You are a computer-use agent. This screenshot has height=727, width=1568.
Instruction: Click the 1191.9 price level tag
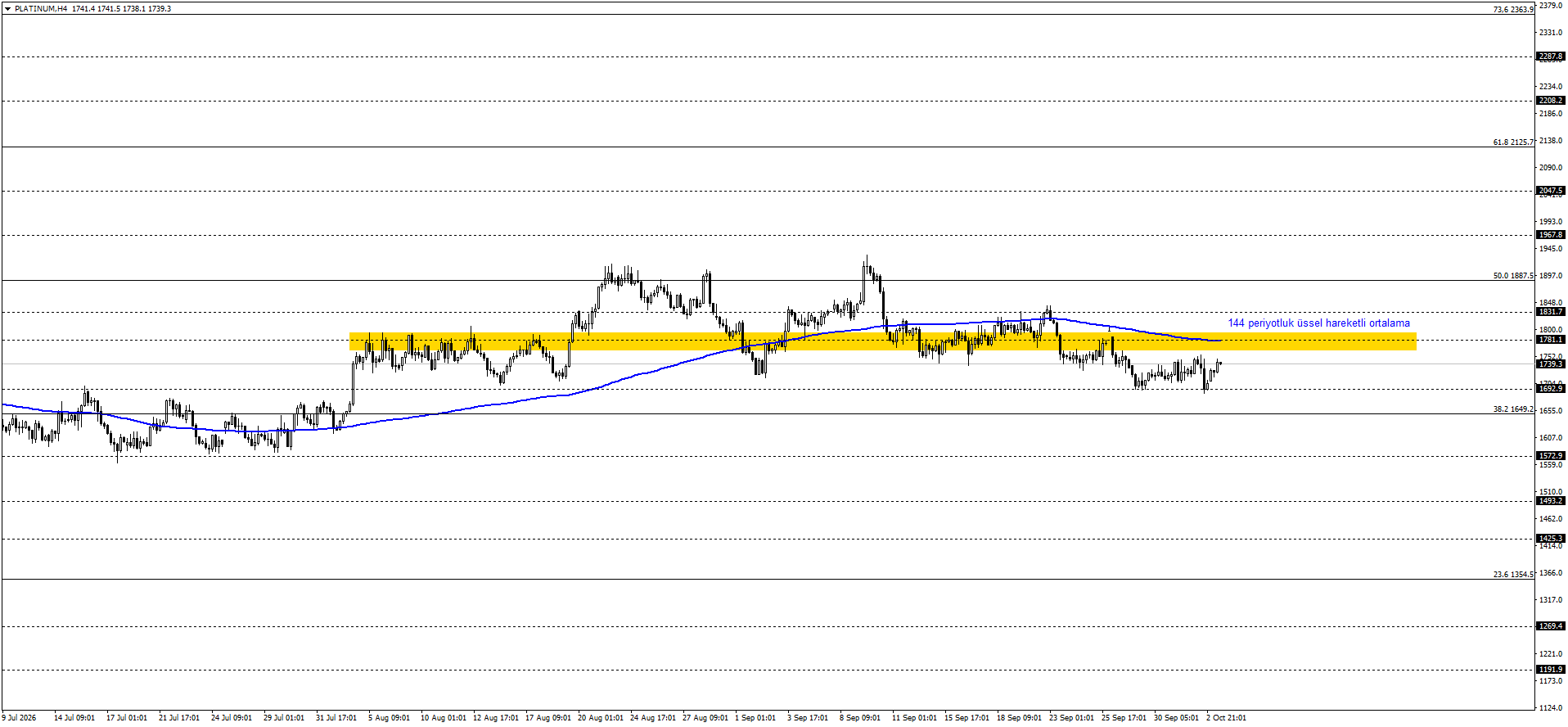pos(1550,670)
